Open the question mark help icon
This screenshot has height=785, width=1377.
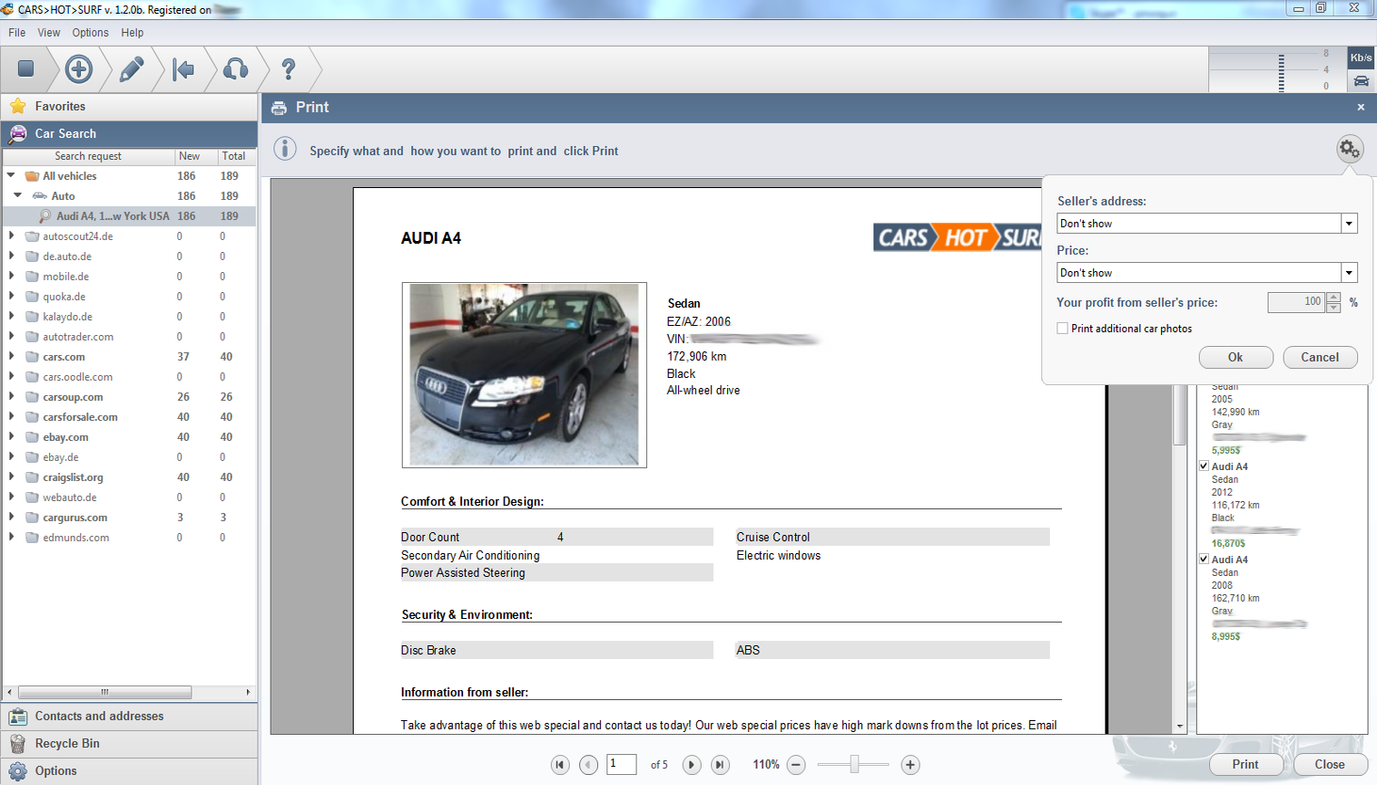point(288,69)
